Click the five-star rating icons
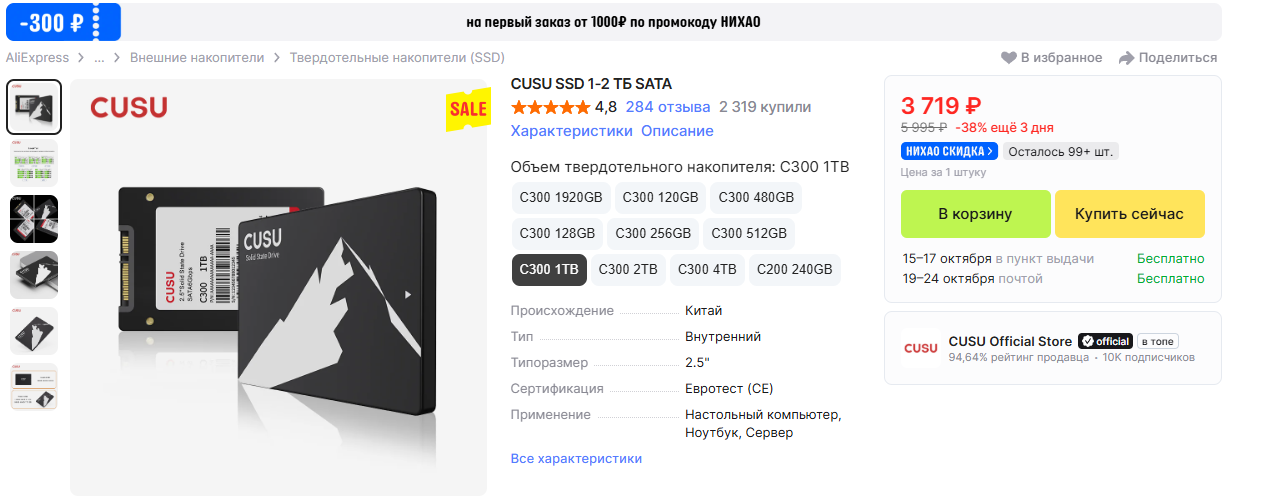The width and height of the screenshot is (1270, 496). 550,107
